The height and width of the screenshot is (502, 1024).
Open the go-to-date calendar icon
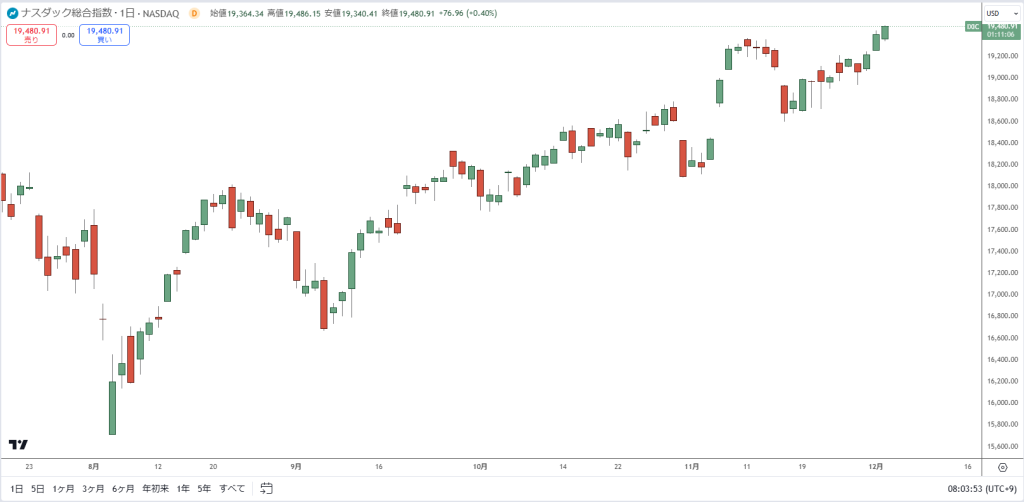click(x=266, y=488)
